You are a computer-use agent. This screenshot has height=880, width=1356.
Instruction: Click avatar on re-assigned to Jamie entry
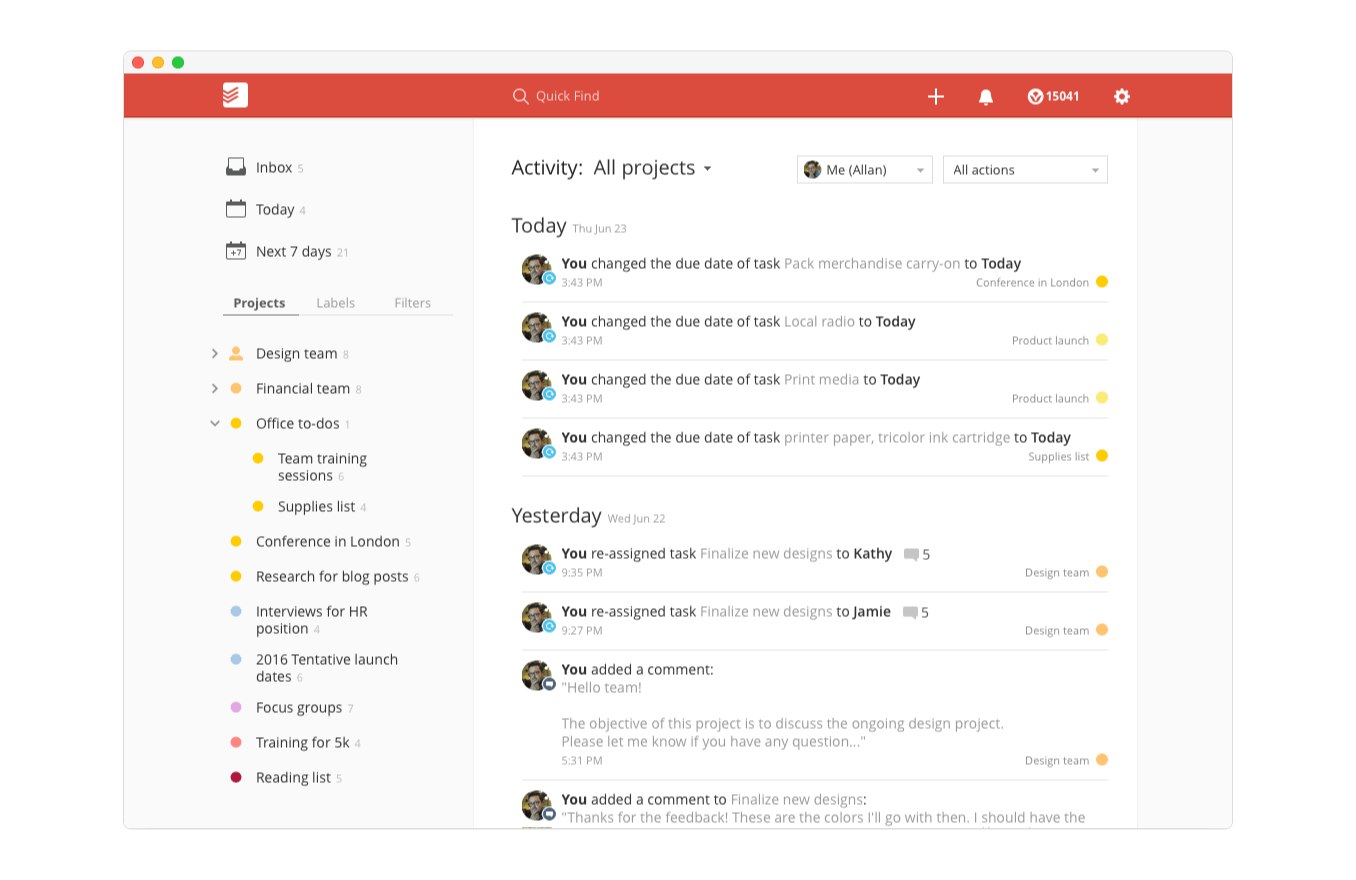tap(537, 617)
